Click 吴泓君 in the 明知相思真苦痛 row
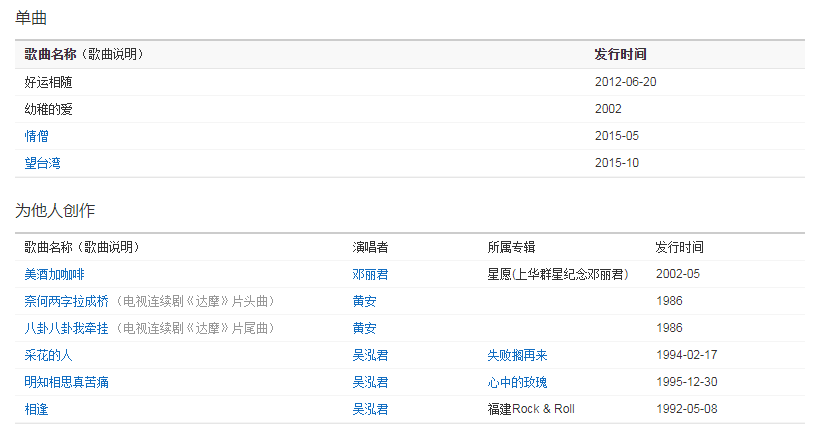823x430 pixels. 370,382
